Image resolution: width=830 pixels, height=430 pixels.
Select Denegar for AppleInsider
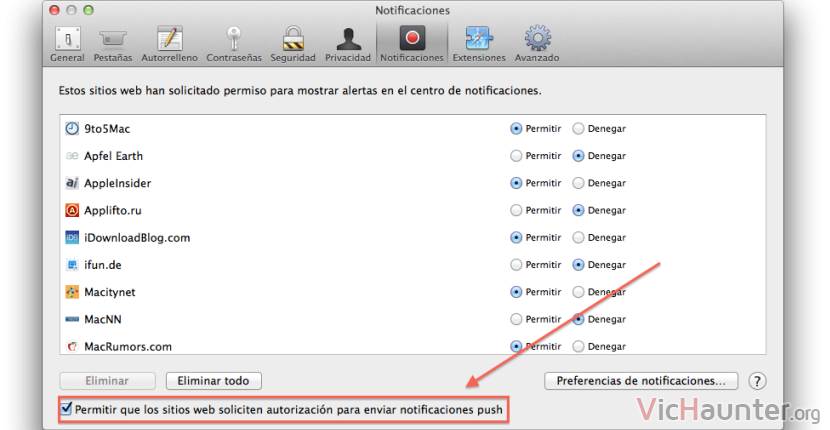click(578, 183)
